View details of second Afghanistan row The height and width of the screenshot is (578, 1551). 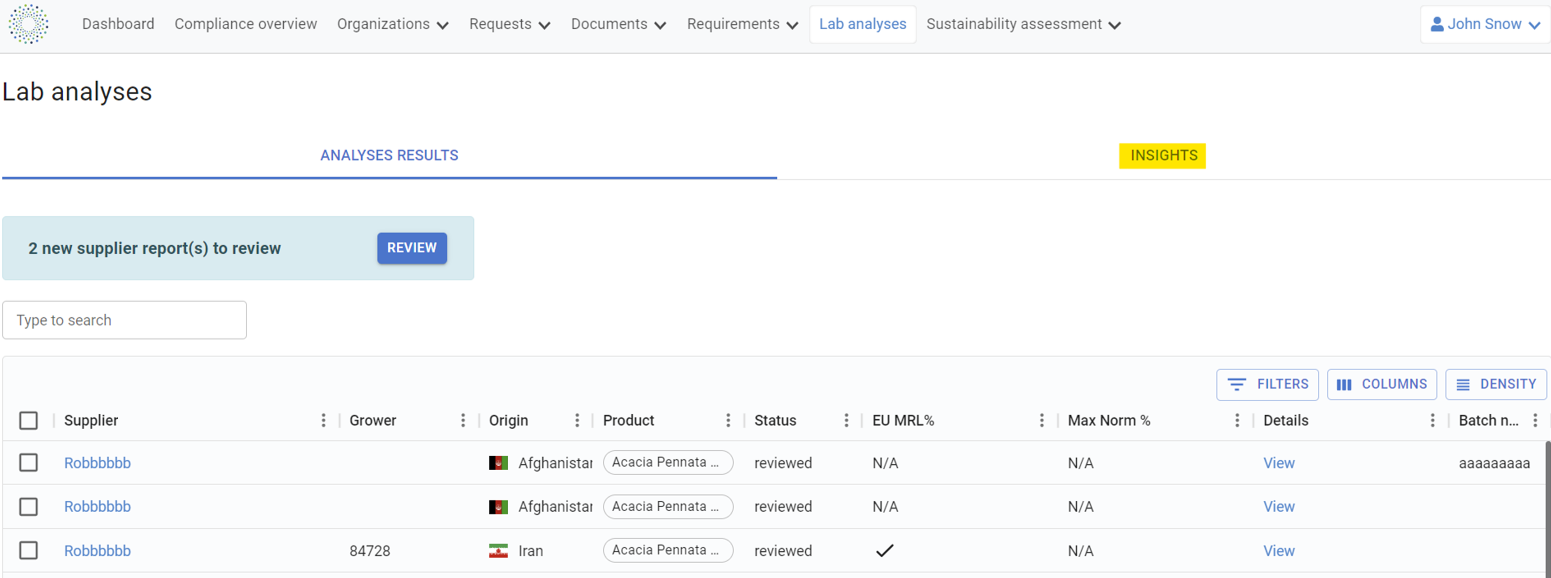(x=1279, y=507)
